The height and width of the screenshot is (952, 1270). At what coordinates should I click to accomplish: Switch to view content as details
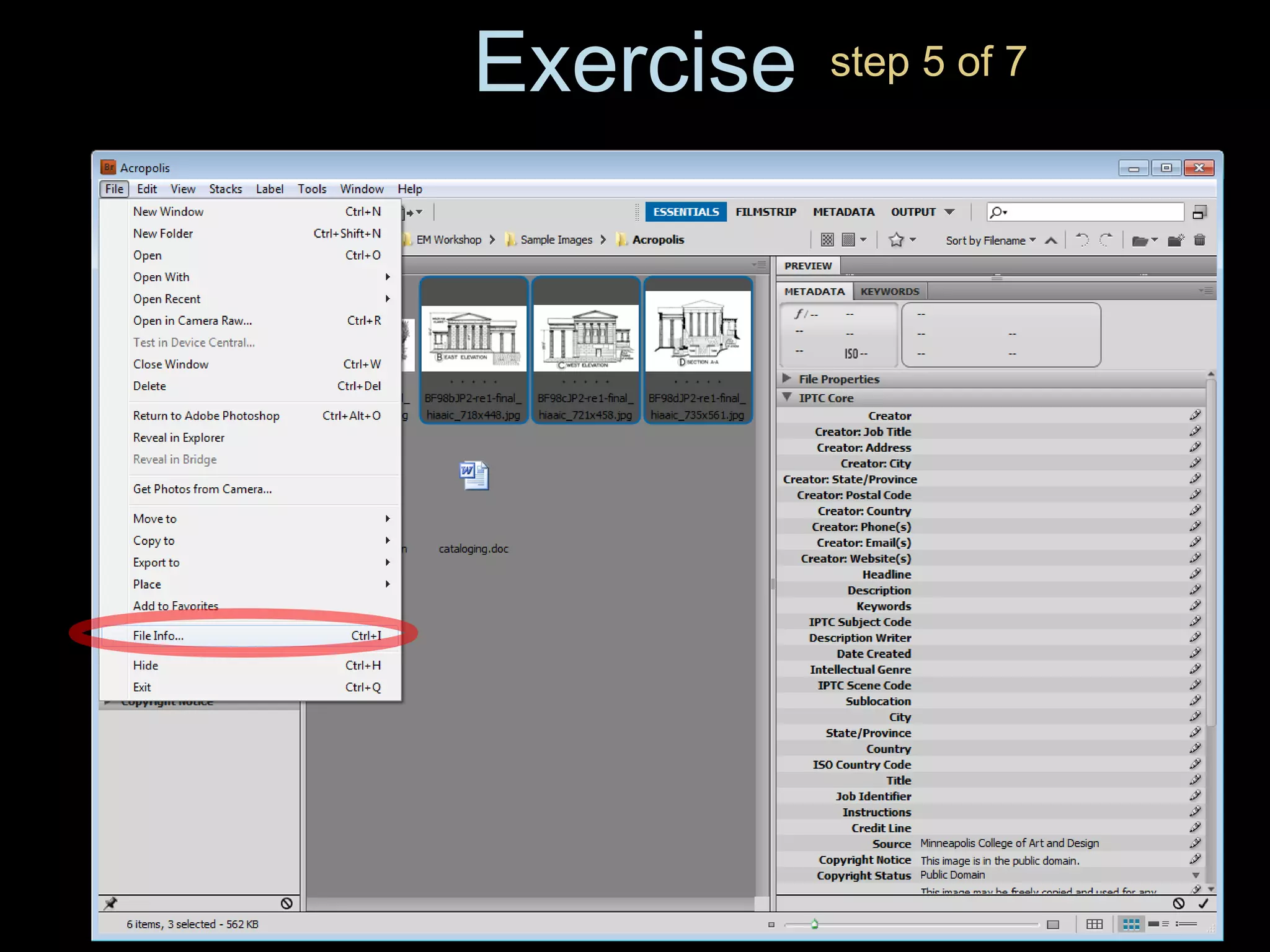(x=1158, y=925)
